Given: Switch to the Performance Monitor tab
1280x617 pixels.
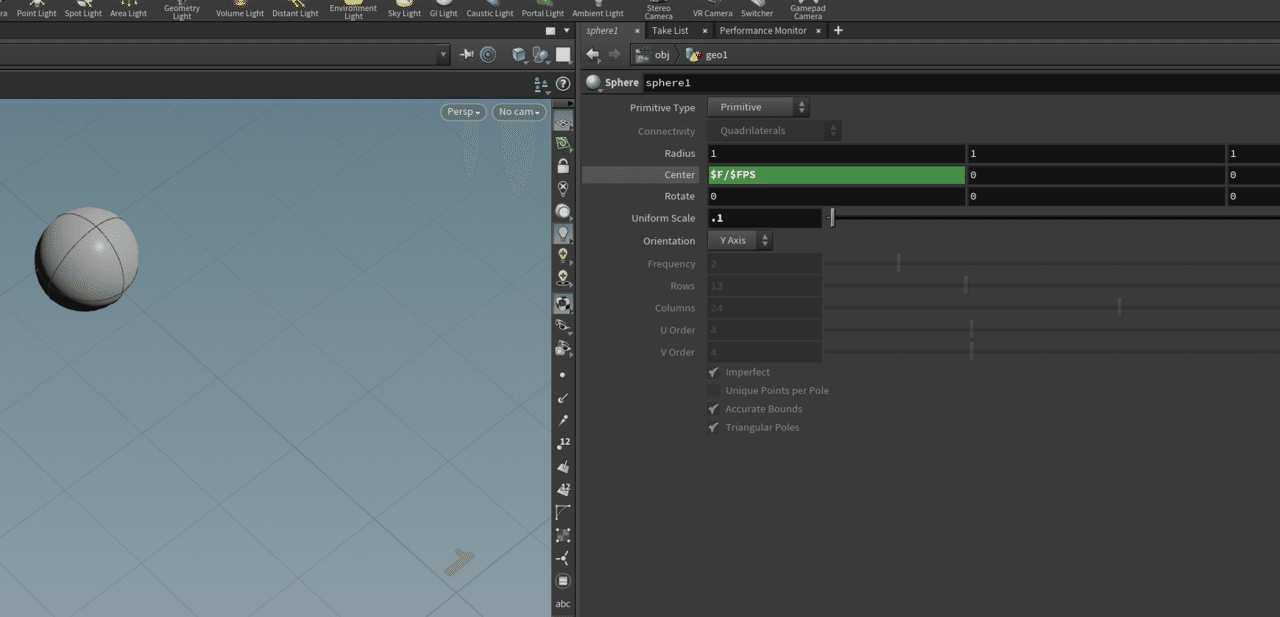Looking at the screenshot, I should click(762, 31).
